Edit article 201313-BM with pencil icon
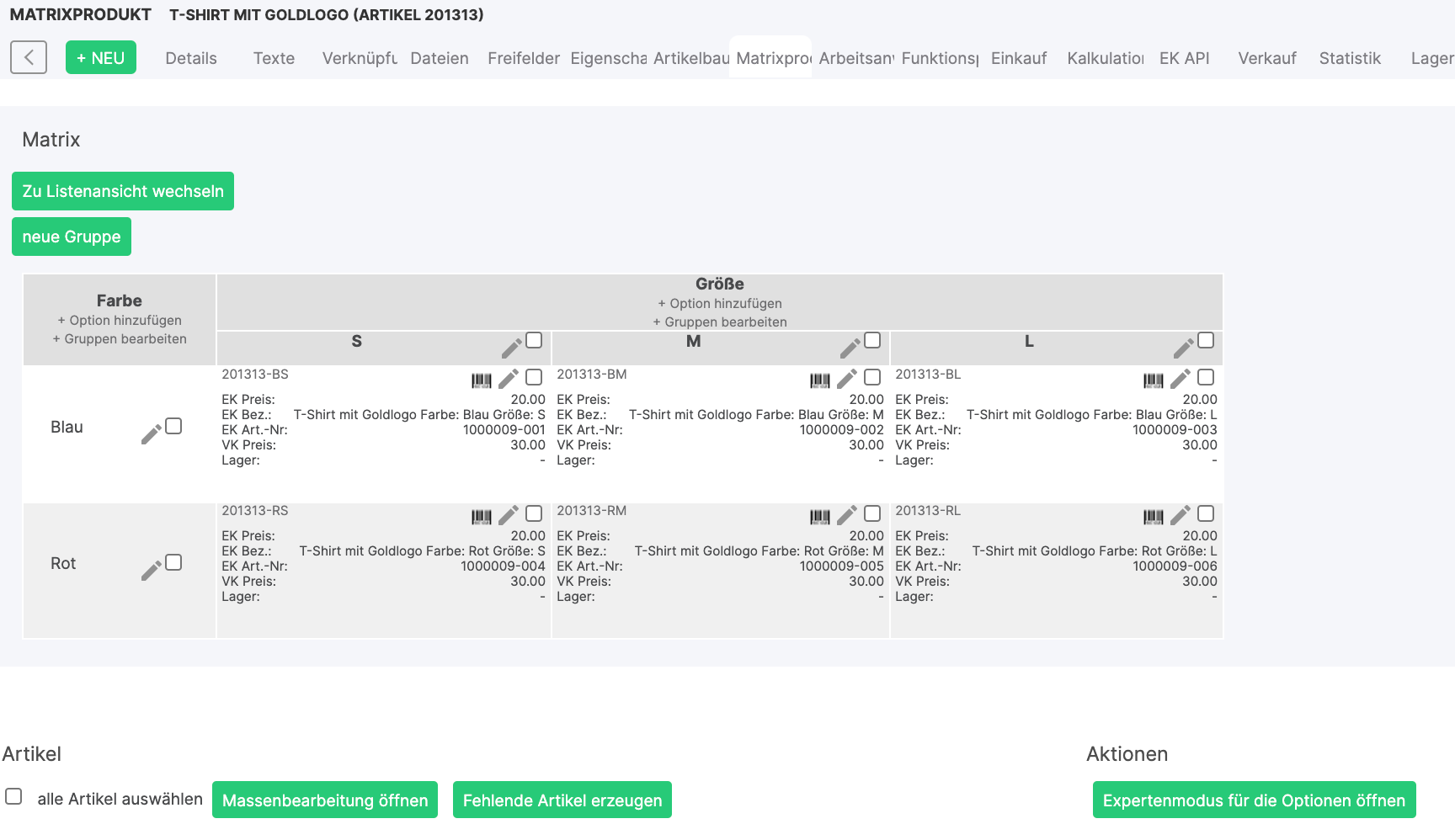Image resolution: width=1455 pixels, height=840 pixels. pos(847,379)
